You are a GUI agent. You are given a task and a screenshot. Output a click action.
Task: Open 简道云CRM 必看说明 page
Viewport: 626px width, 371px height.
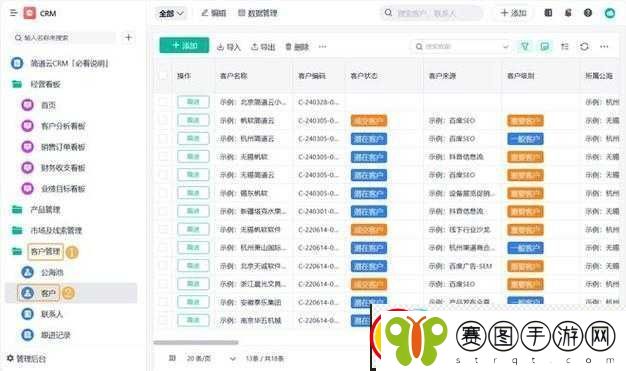69,63
